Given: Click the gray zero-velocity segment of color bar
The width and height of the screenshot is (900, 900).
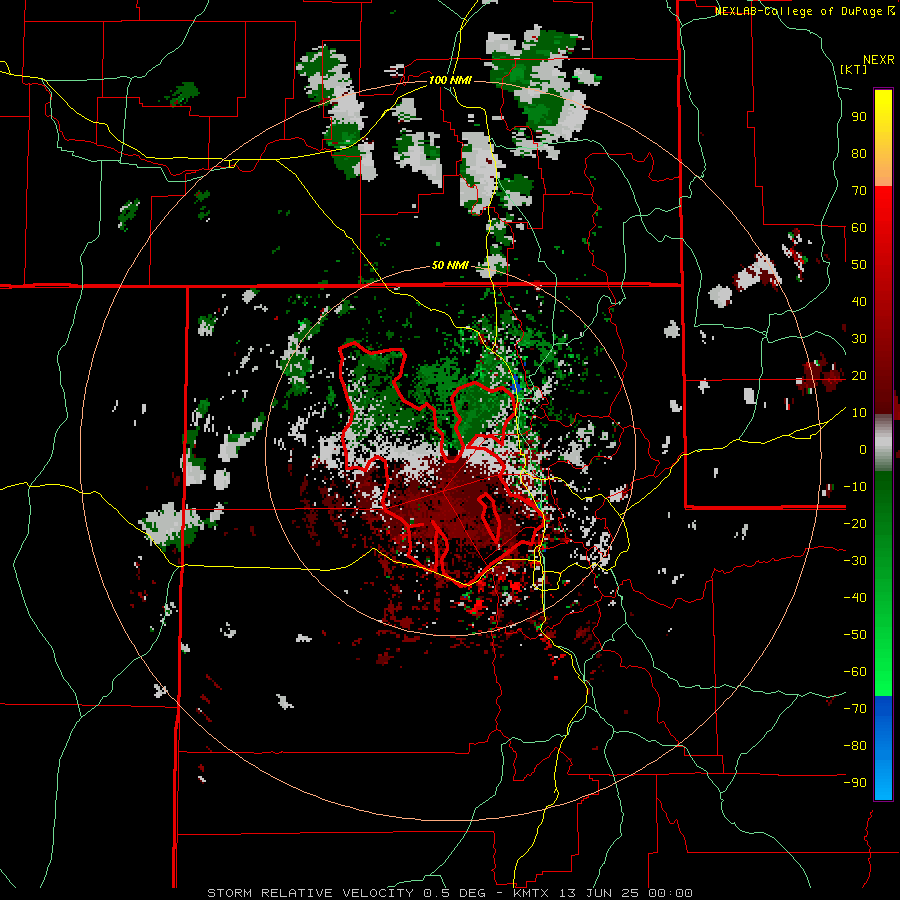Looking at the screenshot, I should [x=883, y=443].
